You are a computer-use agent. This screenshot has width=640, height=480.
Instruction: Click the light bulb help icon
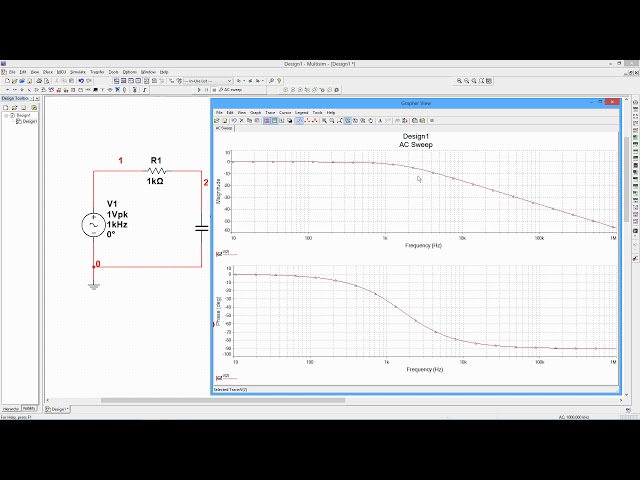(x=279, y=81)
